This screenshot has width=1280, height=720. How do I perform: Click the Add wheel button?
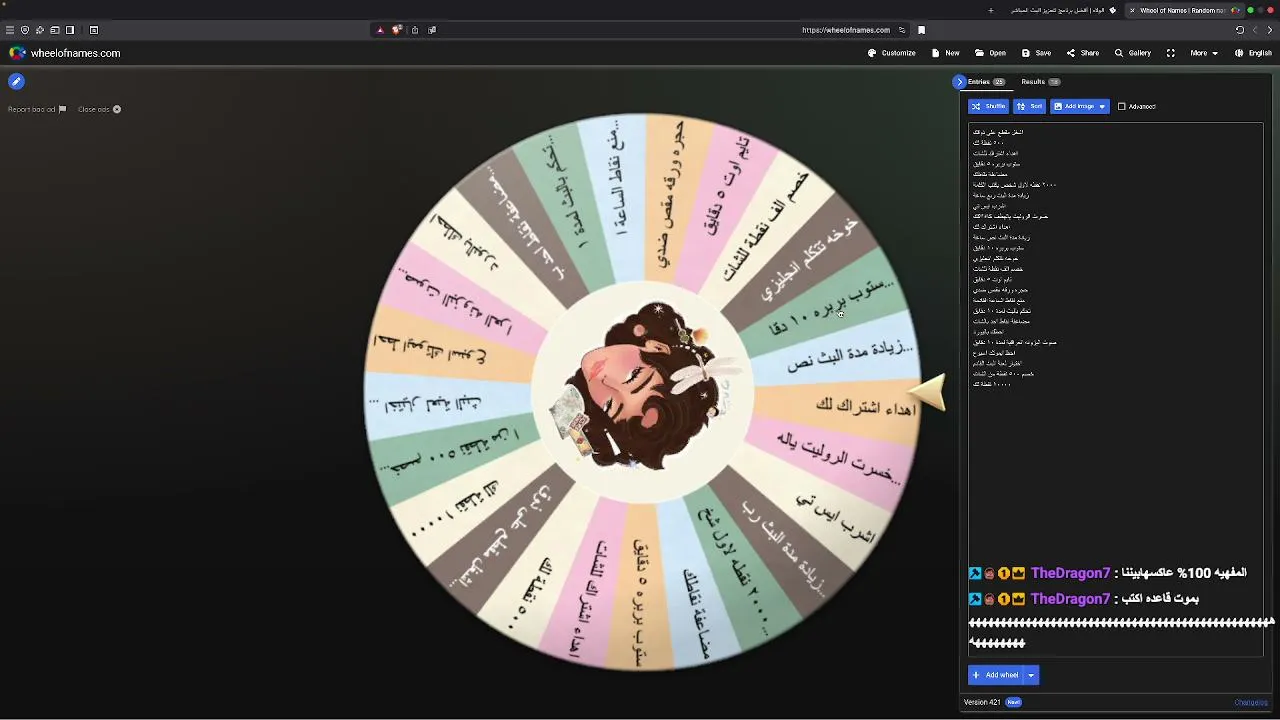(x=995, y=675)
